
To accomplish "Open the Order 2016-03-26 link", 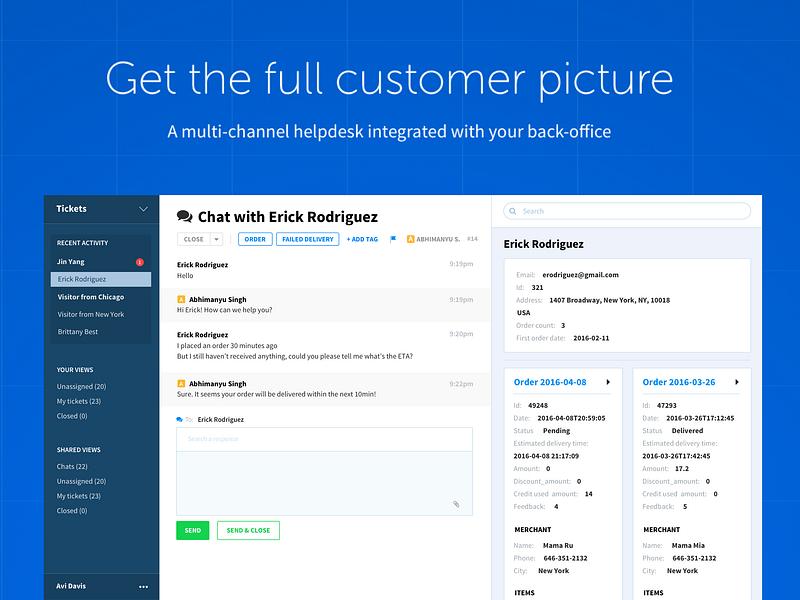I will [679, 382].
